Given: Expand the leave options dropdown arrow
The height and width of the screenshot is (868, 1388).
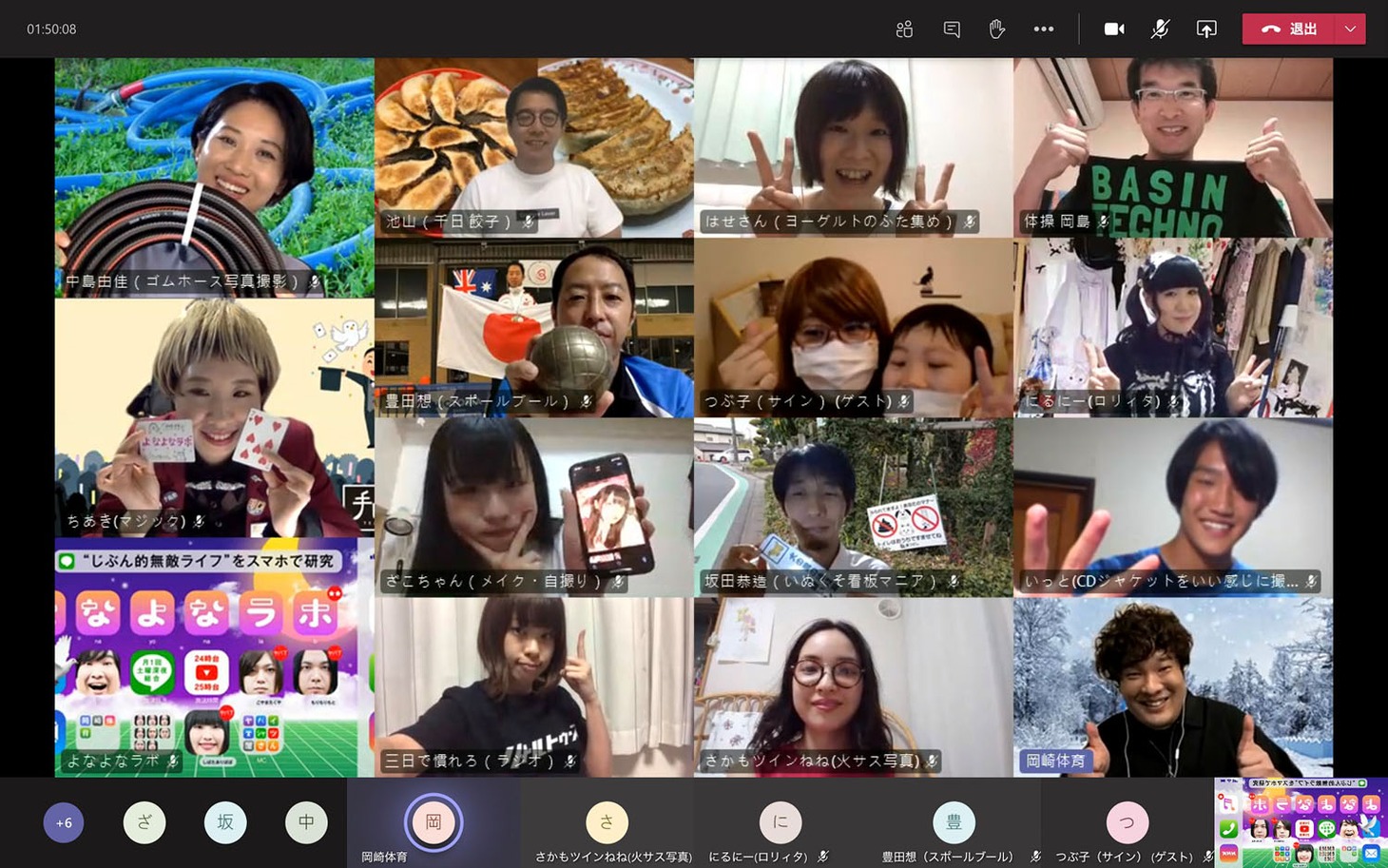Looking at the screenshot, I should [x=1350, y=29].
